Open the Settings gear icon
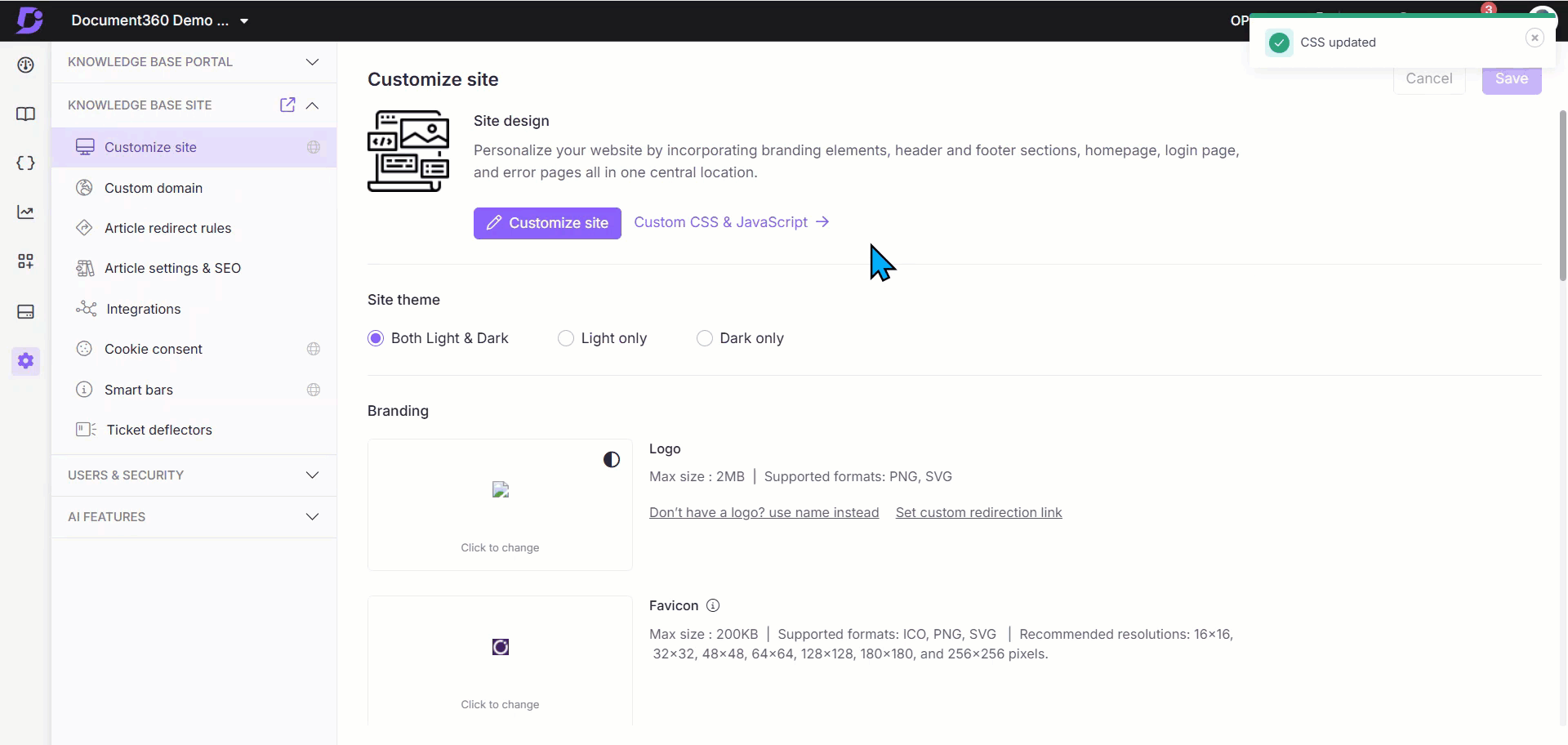This screenshot has width=1568, height=745. [x=25, y=360]
